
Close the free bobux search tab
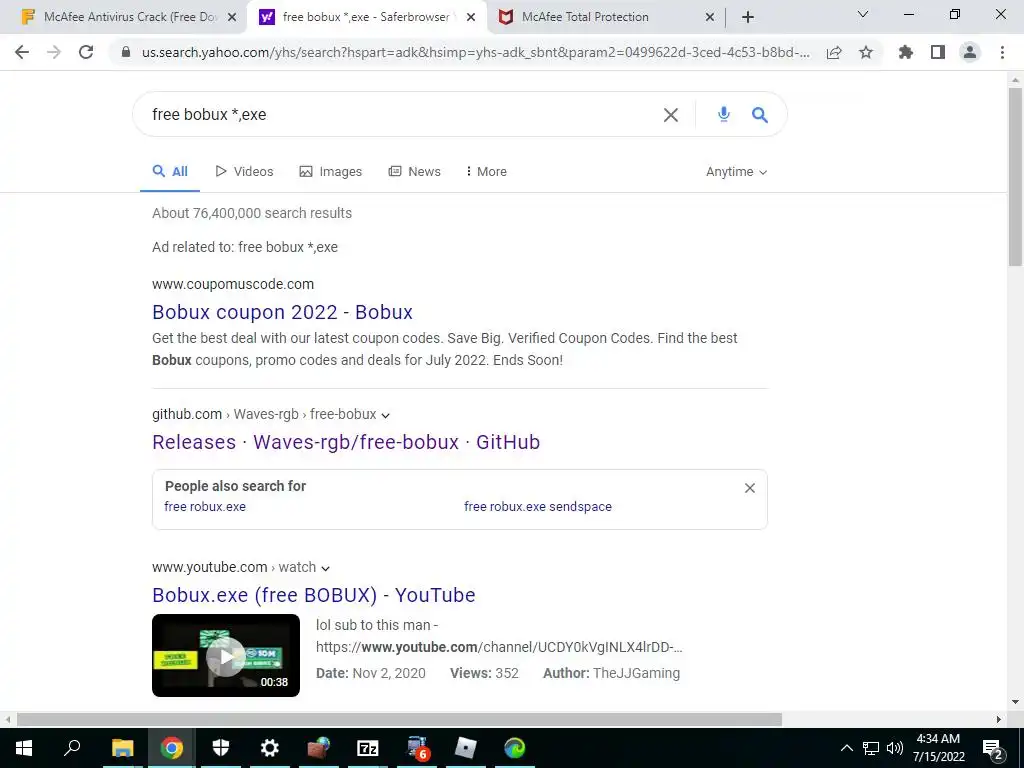click(471, 18)
